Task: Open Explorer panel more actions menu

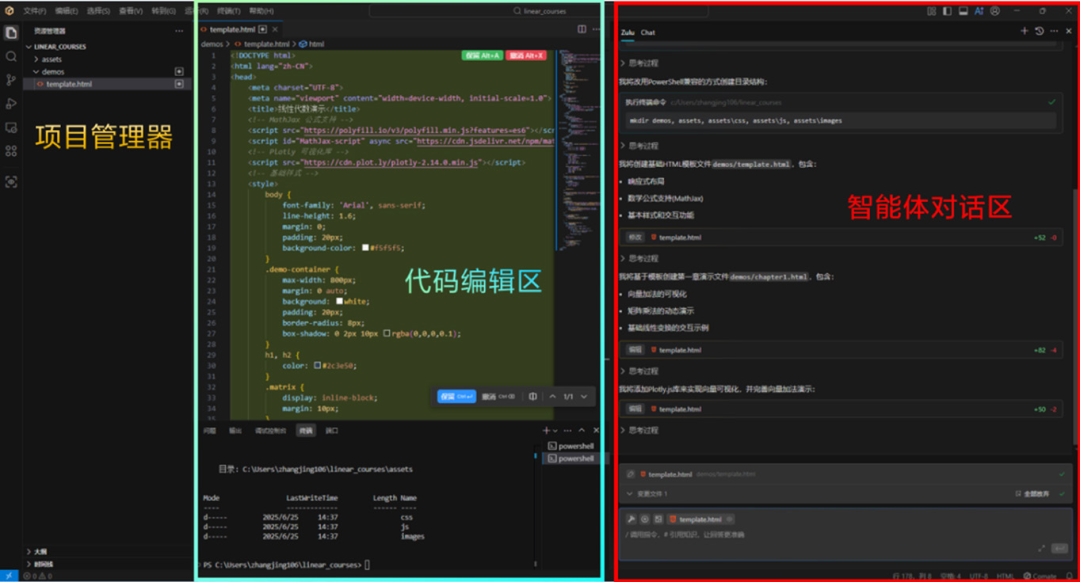Action: pos(179,31)
